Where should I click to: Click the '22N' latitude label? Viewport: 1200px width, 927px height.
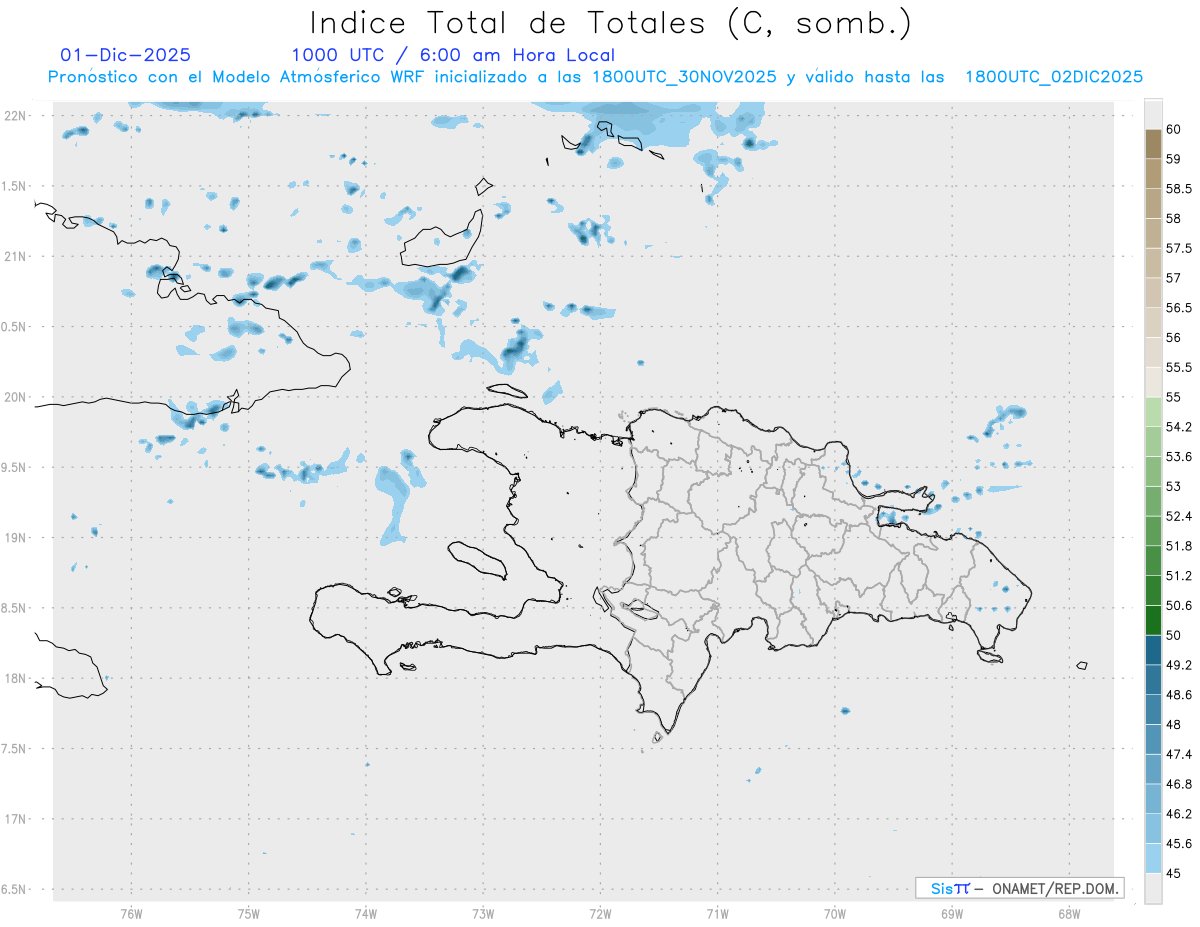15,116
